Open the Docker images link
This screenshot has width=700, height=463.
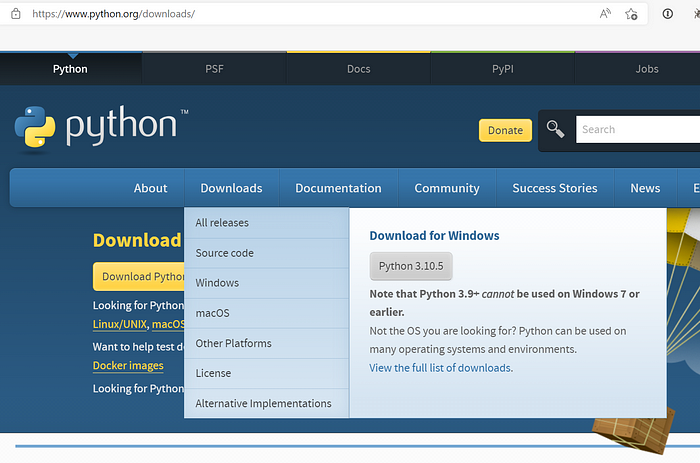tap(128, 366)
